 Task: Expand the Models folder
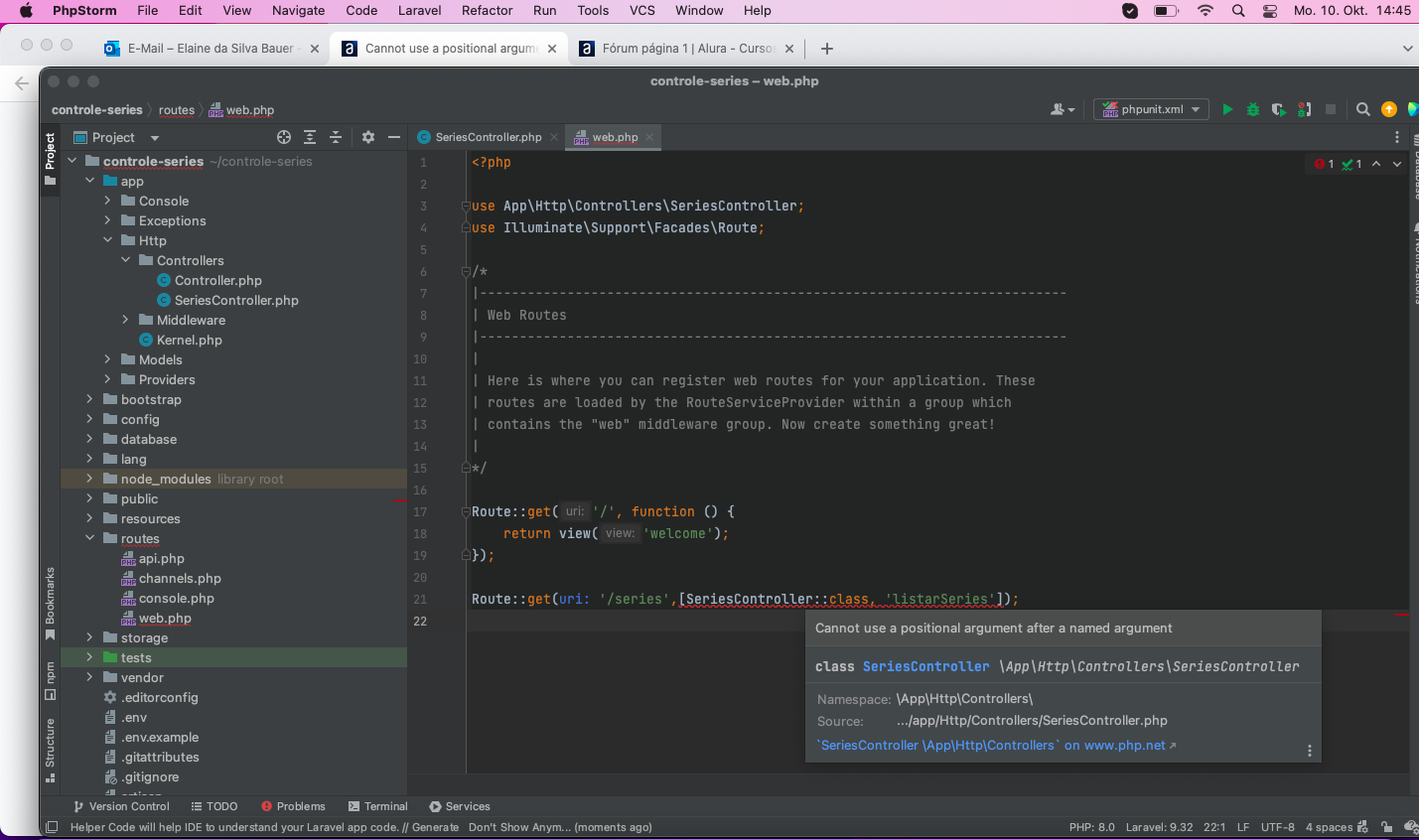107,359
